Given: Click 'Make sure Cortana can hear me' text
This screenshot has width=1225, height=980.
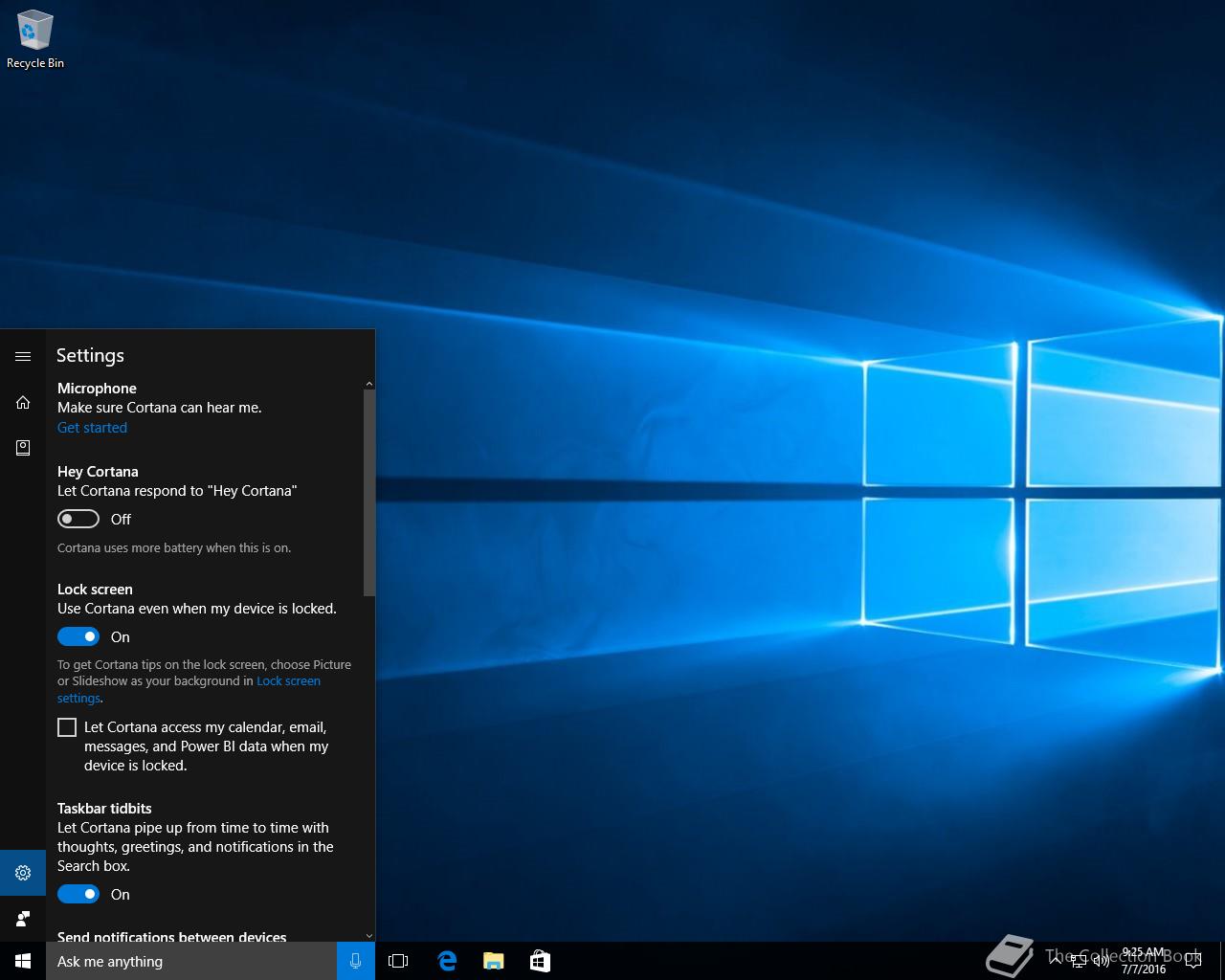Looking at the screenshot, I should click(160, 407).
